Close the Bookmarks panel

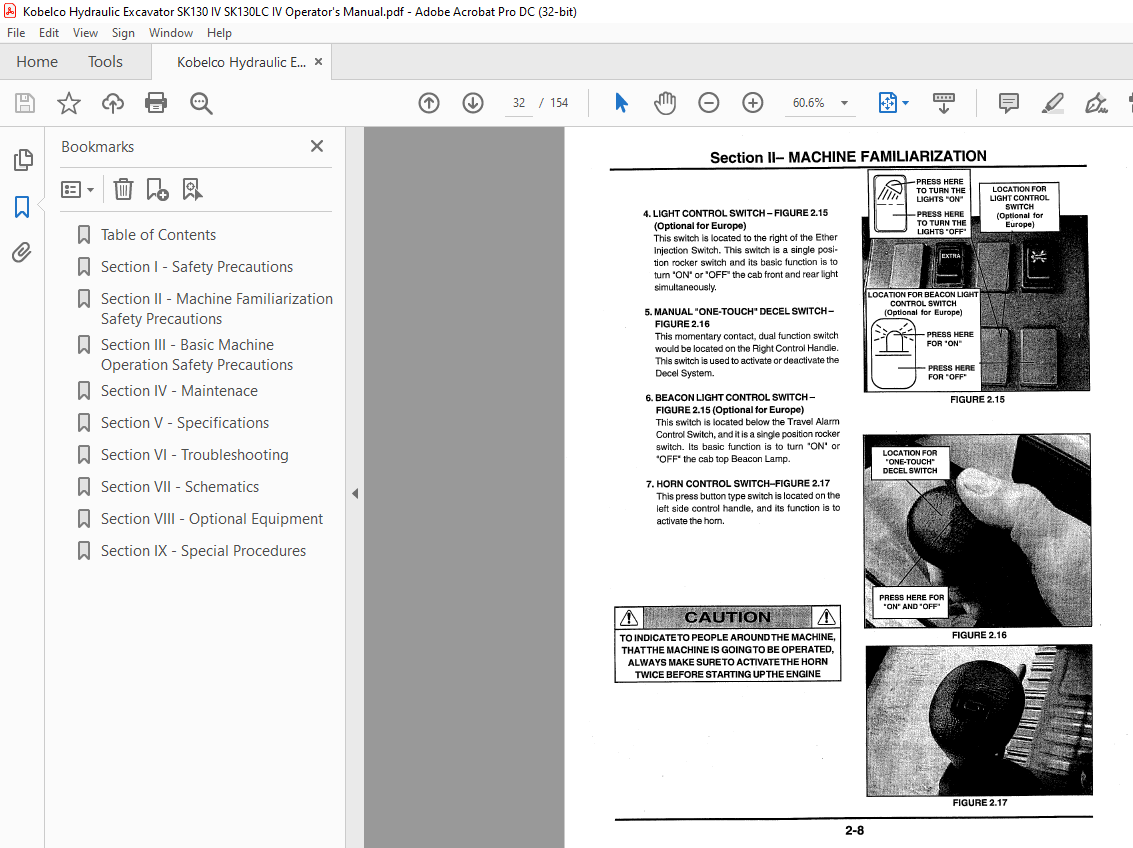coord(316,146)
